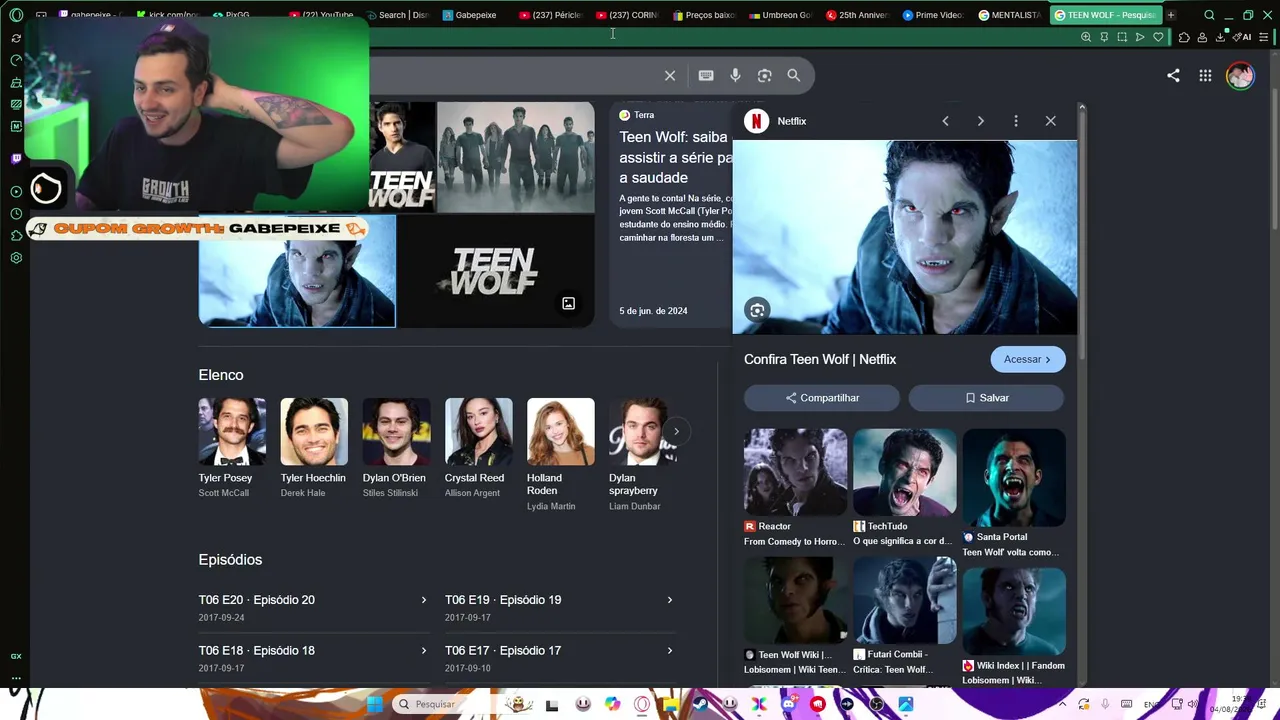Screen dimensions: 1280x720
Task: Open Reactor related image thumbnail
Action: [795, 472]
